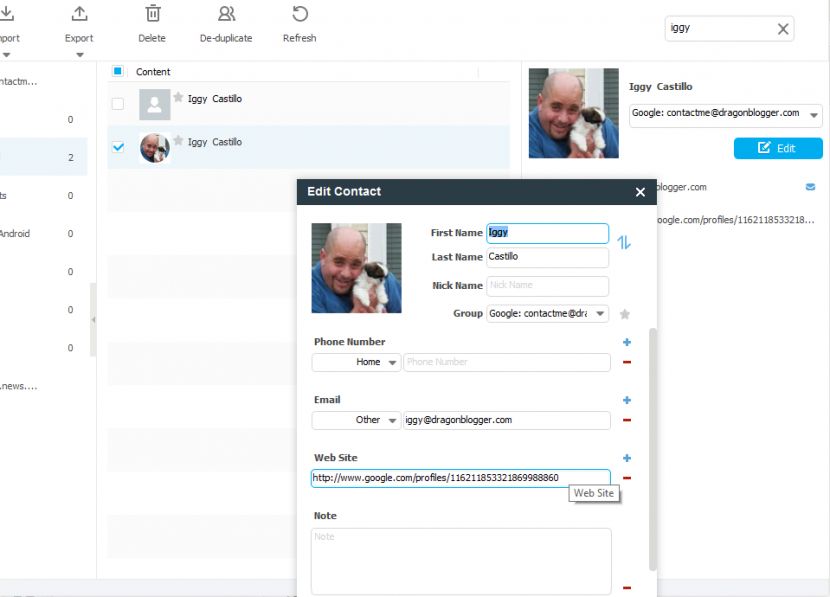Select the Android sidebar group
Viewport: 830px width, 597px height.
(x=43, y=233)
